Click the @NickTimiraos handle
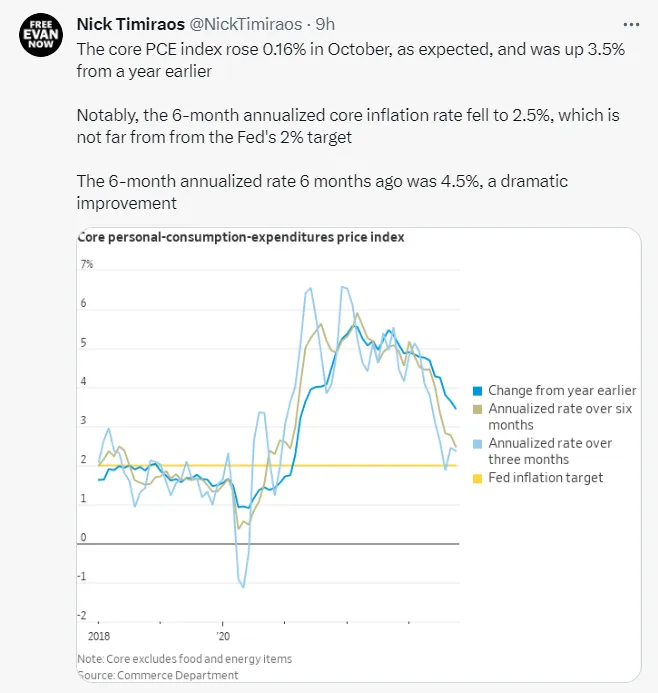Viewport: 658px width, 693px height. [256, 25]
